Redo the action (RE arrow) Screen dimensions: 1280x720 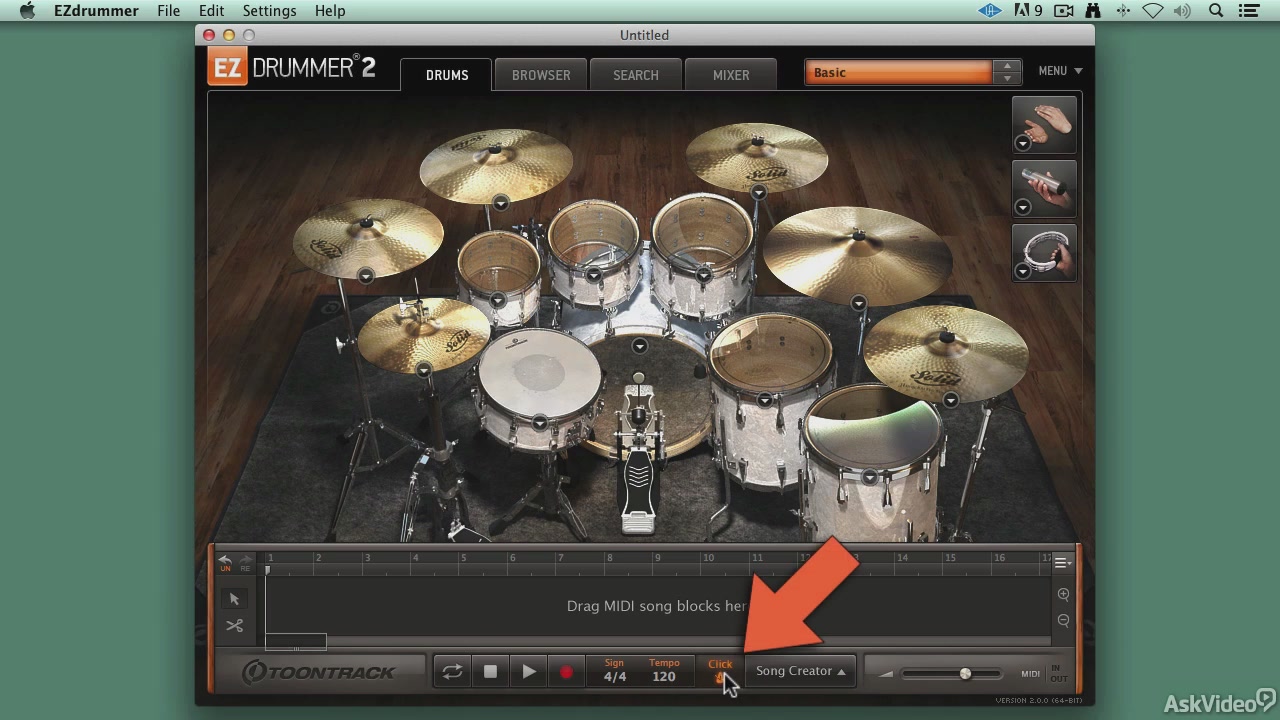tap(245, 562)
